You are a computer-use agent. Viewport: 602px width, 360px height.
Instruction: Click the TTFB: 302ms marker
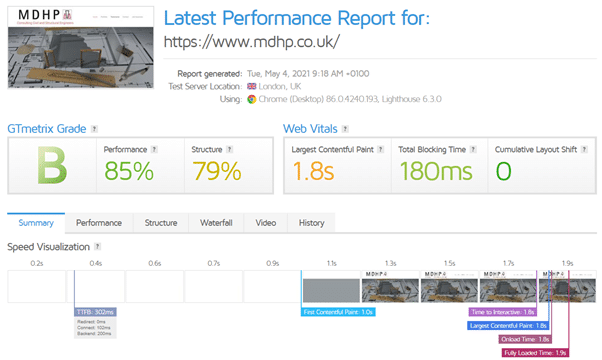95,312
